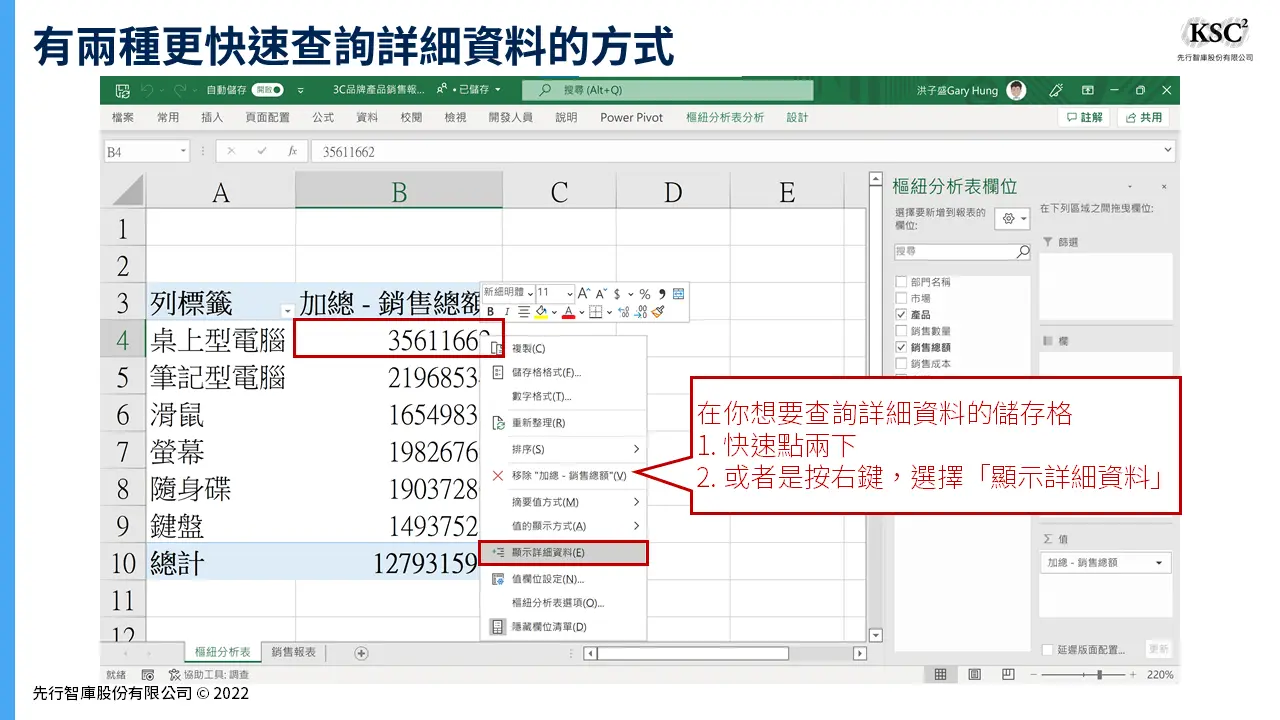Select 隱藏欄位清單(D) menu item

click(x=563, y=627)
